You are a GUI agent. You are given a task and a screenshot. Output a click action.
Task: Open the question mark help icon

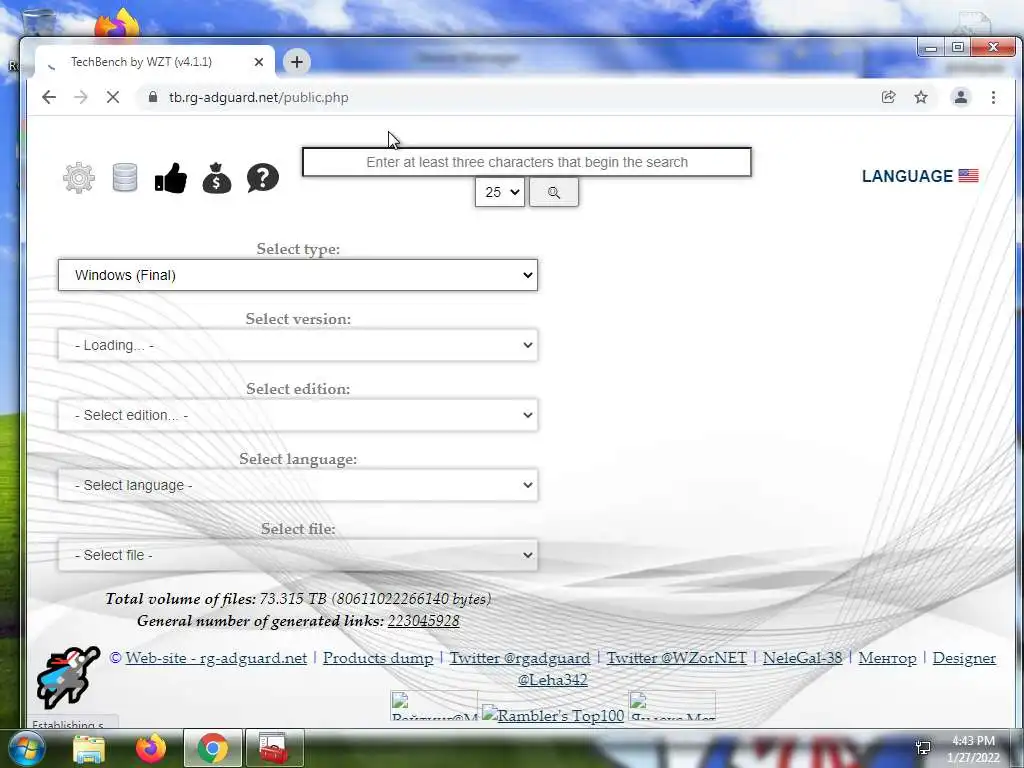[x=263, y=178]
